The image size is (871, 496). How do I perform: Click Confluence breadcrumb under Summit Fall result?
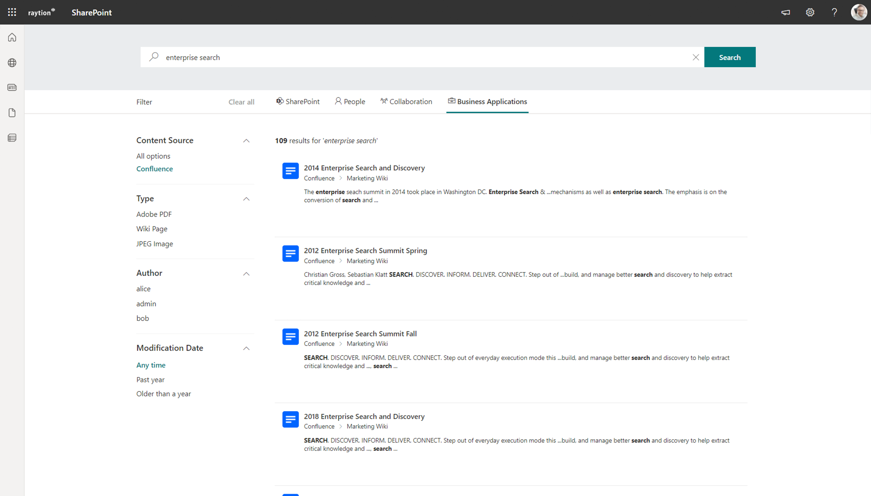[319, 344]
